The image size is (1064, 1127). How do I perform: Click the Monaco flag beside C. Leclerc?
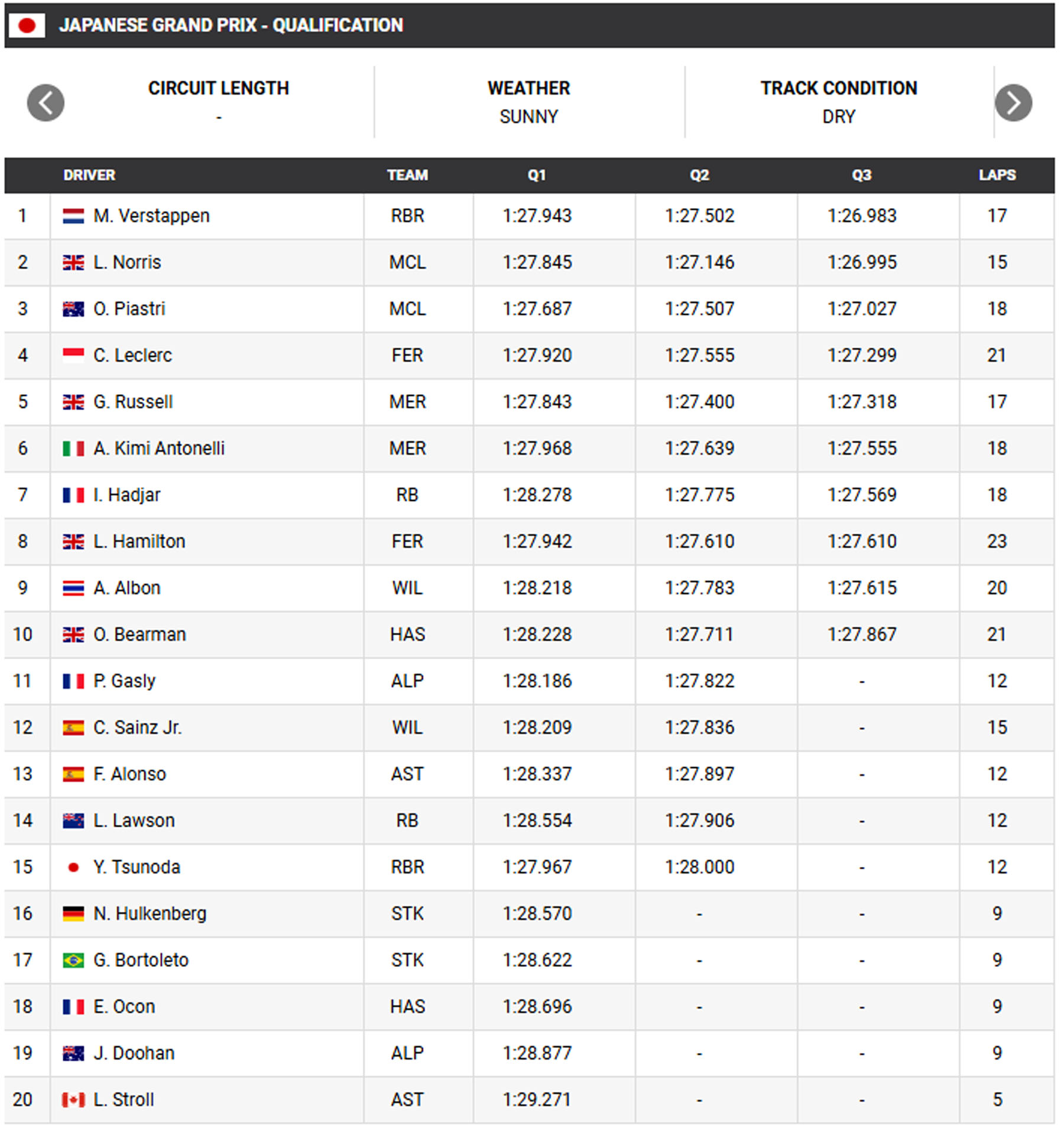pos(73,355)
